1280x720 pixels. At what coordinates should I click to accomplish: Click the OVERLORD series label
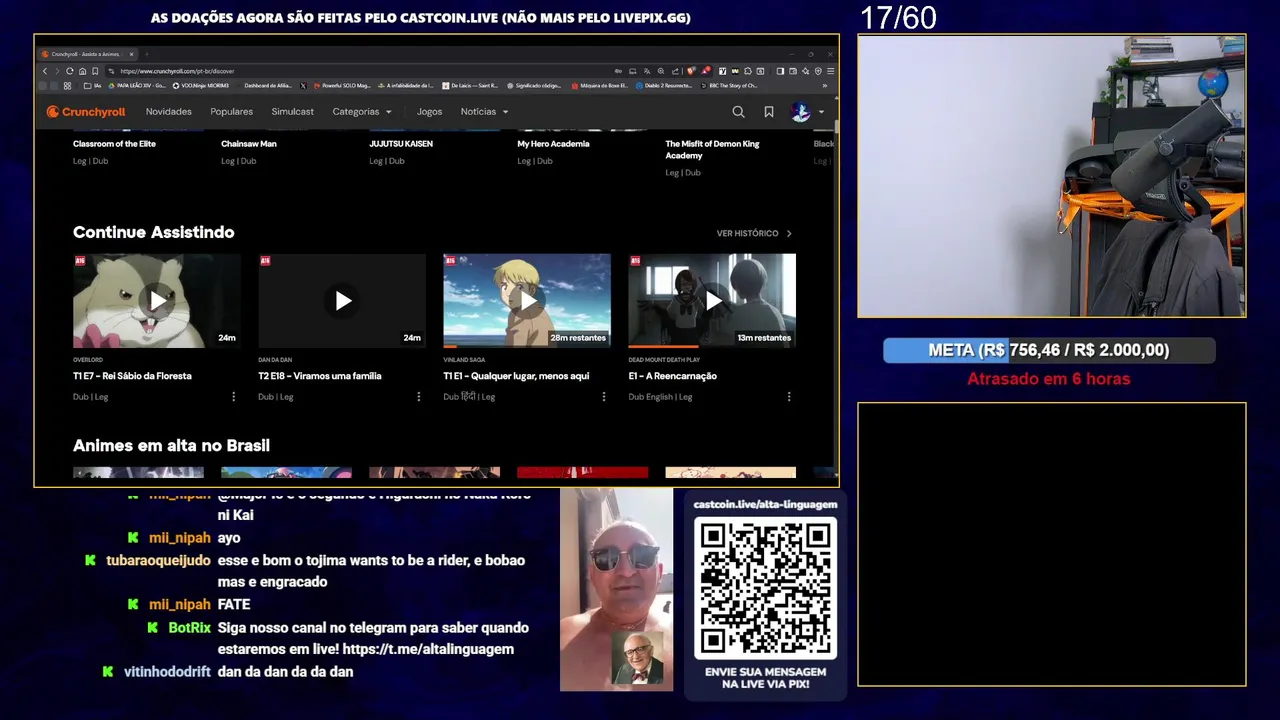[x=88, y=360]
